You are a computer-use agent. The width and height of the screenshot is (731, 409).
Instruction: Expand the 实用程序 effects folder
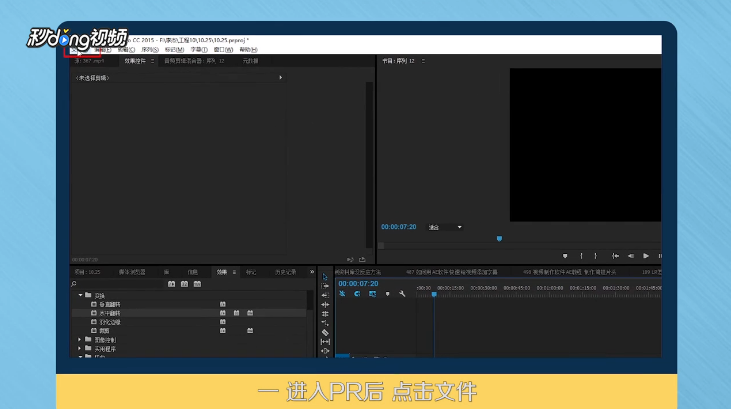(x=80, y=348)
